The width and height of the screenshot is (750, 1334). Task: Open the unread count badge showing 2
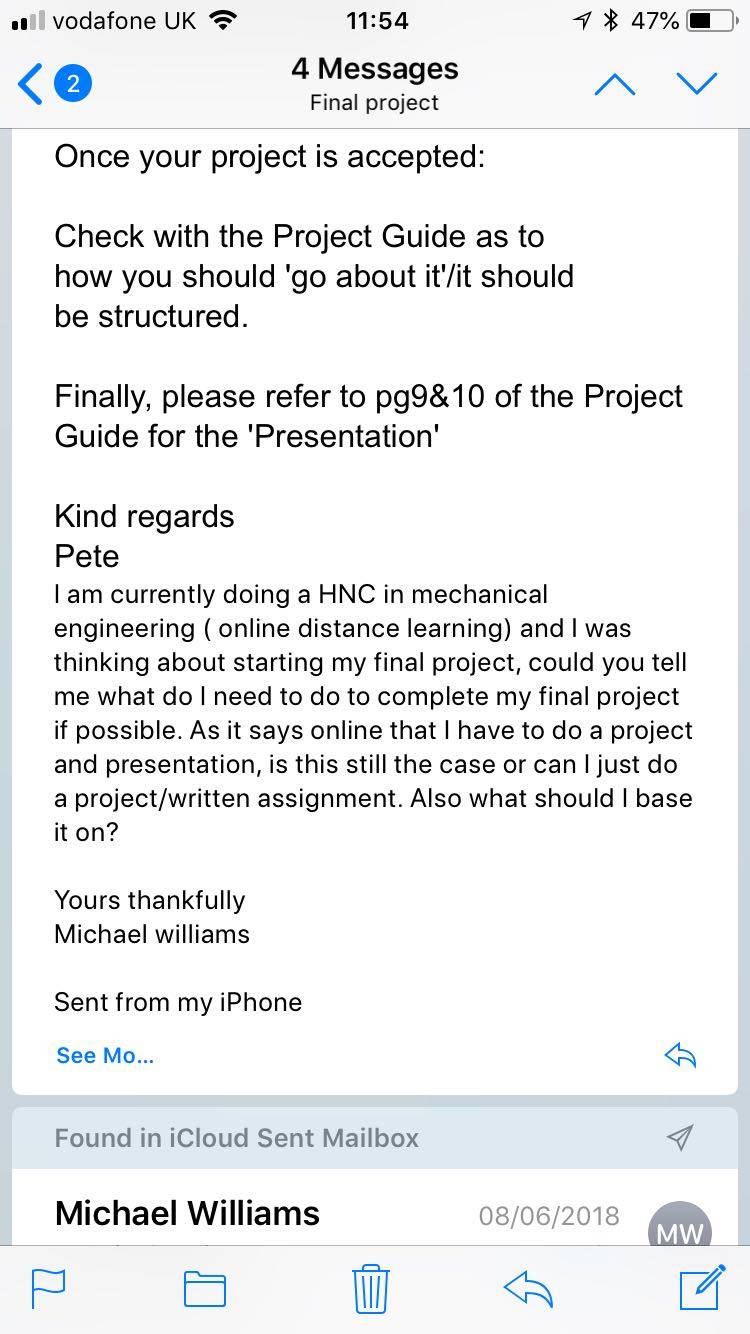click(x=73, y=84)
